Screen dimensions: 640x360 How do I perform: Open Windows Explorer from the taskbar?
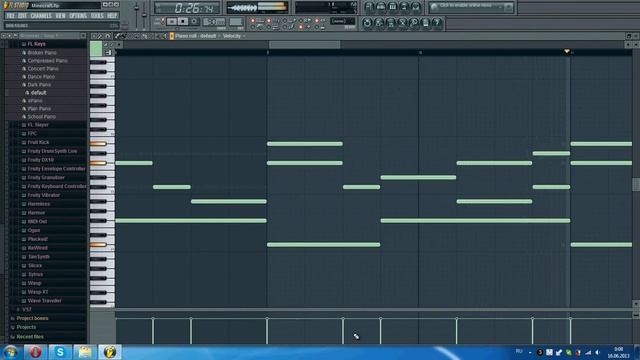(x=84, y=352)
